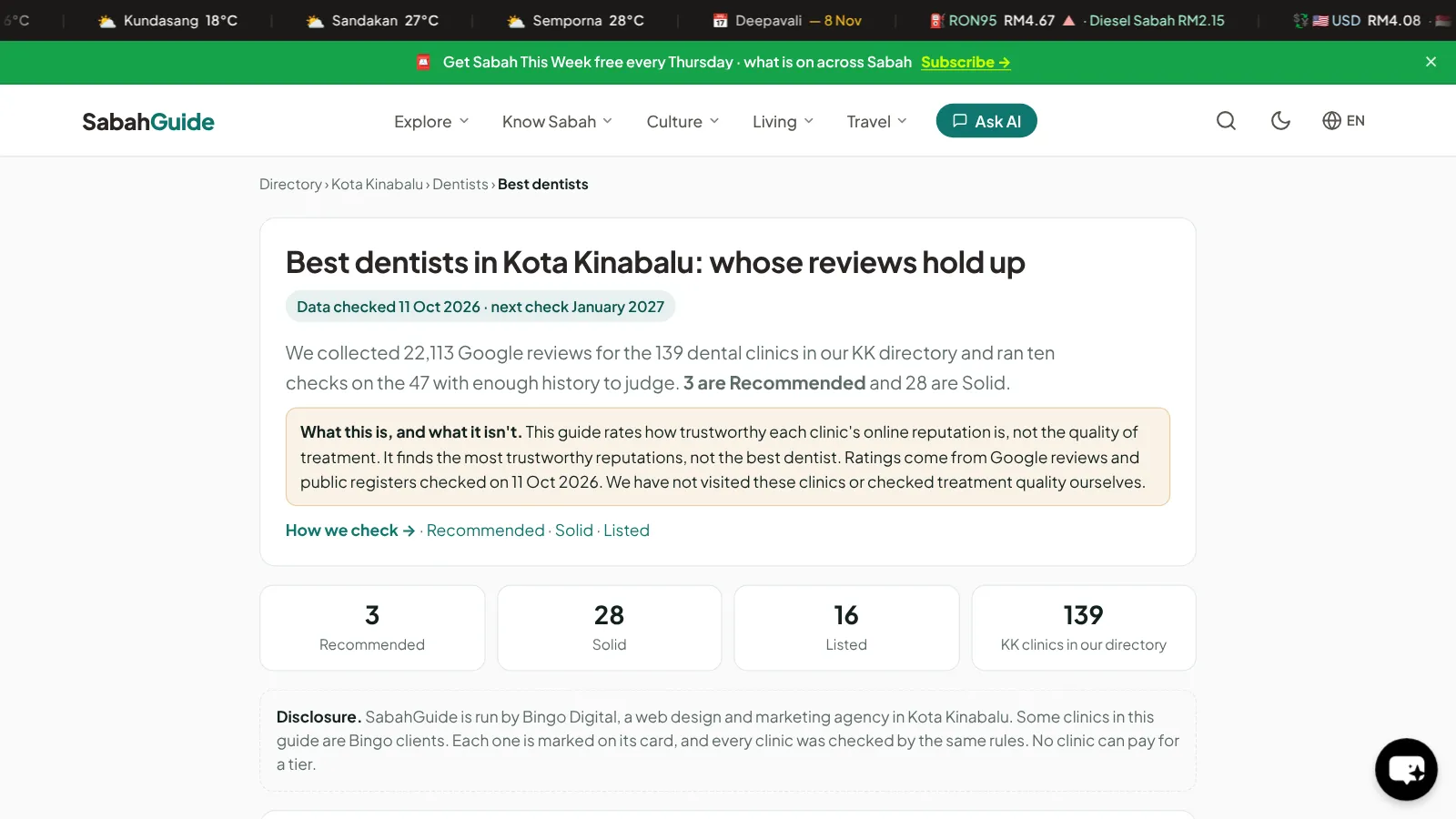Expand the Explore menu
The image size is (1456, 819).
click(x=431, y=122)
